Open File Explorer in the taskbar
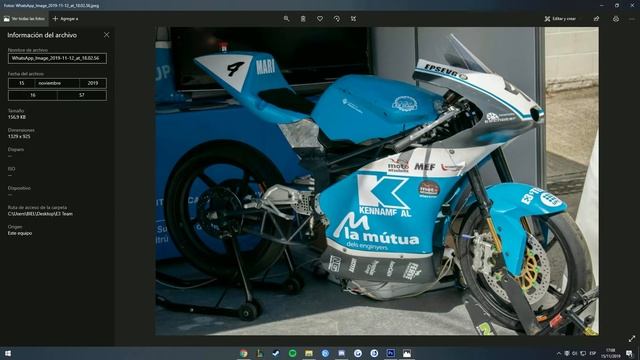640x360 pixels. (x=309, y=353)
